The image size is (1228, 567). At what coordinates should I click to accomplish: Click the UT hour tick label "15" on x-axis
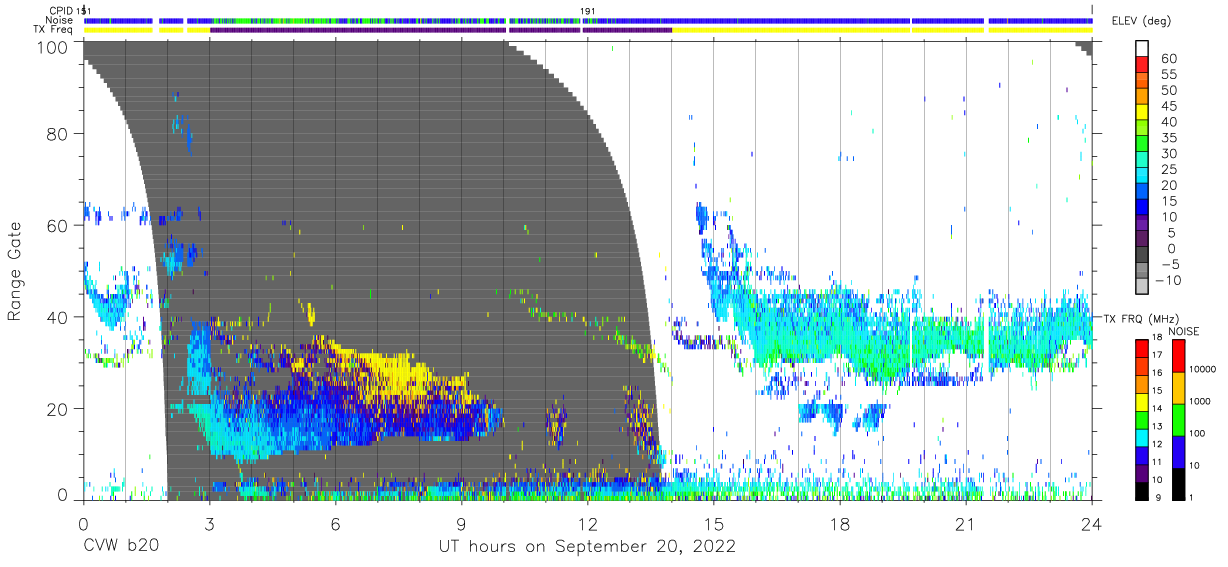(x=714, y=524)
